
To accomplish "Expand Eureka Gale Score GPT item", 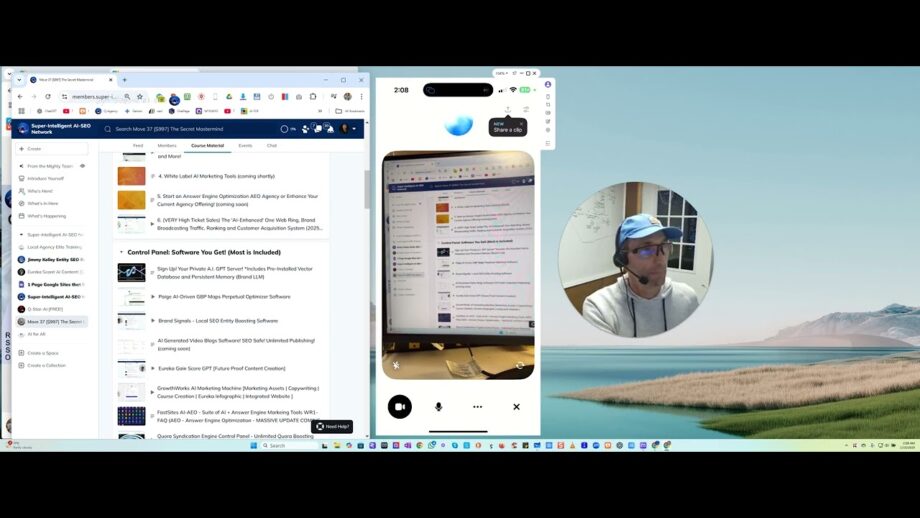I will [153, 368].
